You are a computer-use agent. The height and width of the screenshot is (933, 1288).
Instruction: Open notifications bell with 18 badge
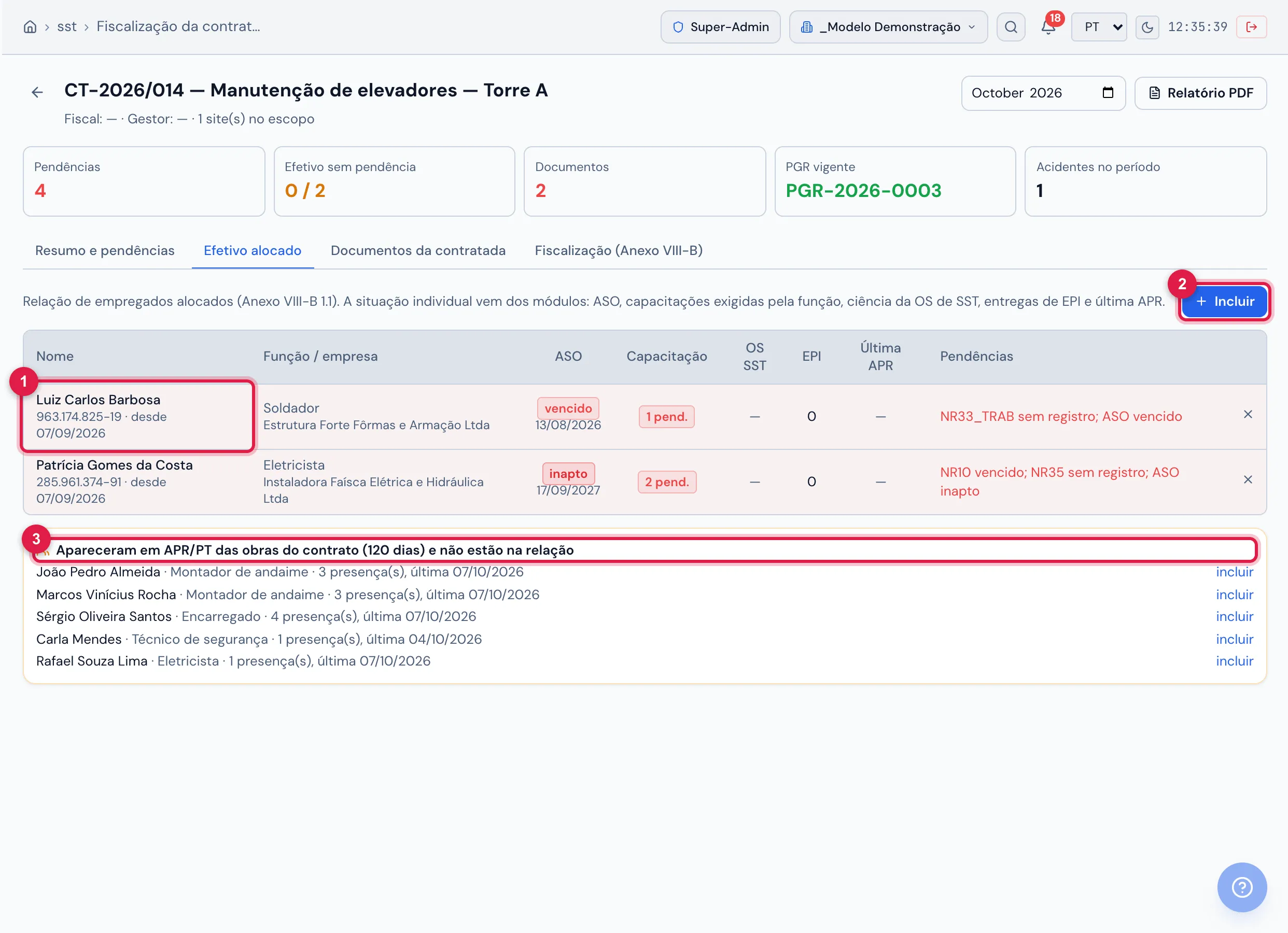pyautogui.click(x=1048, y=26)
